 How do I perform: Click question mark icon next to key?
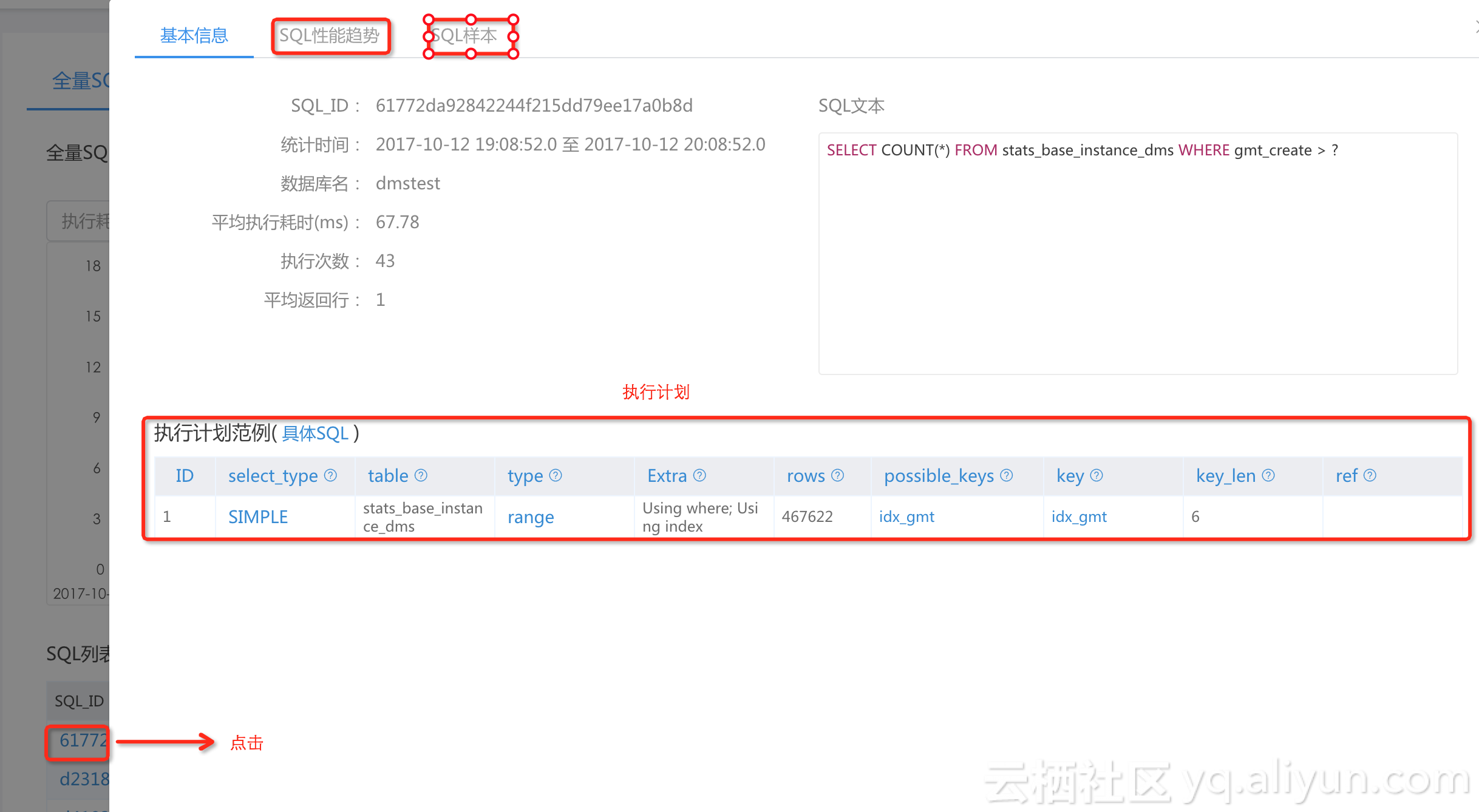1096,475
